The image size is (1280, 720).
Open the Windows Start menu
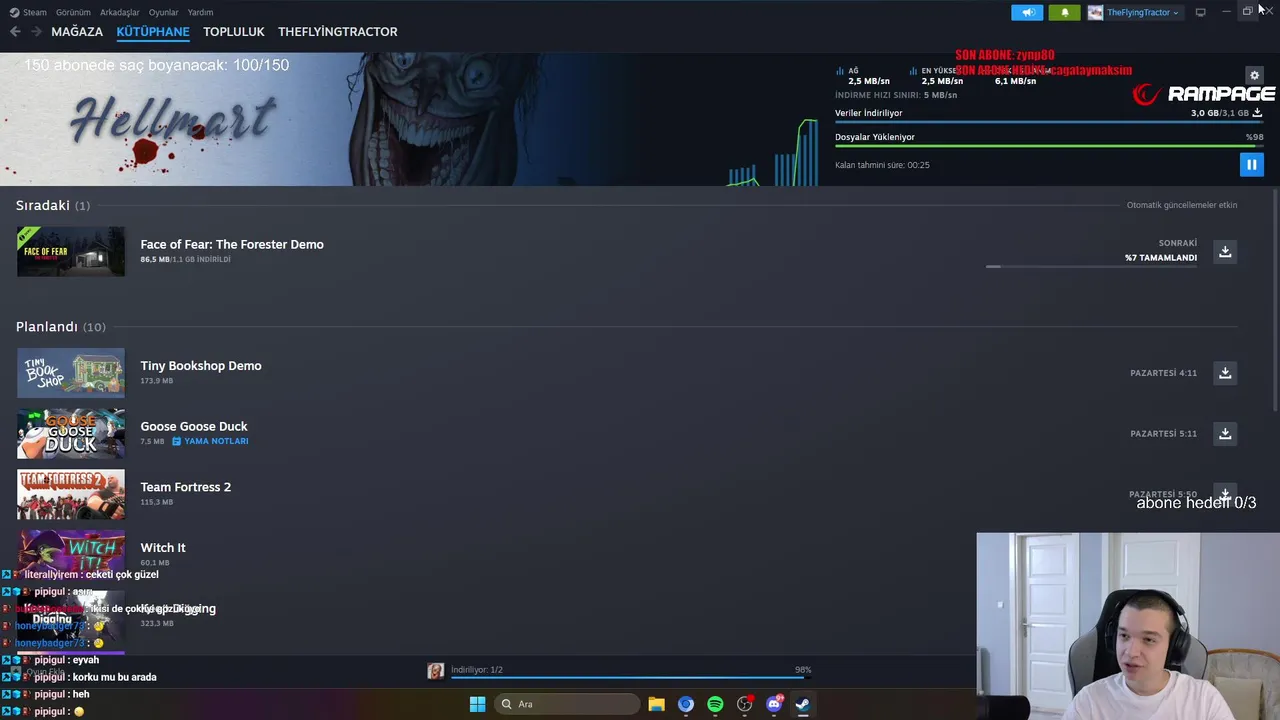pyautogui.click(x=478, y=704)
